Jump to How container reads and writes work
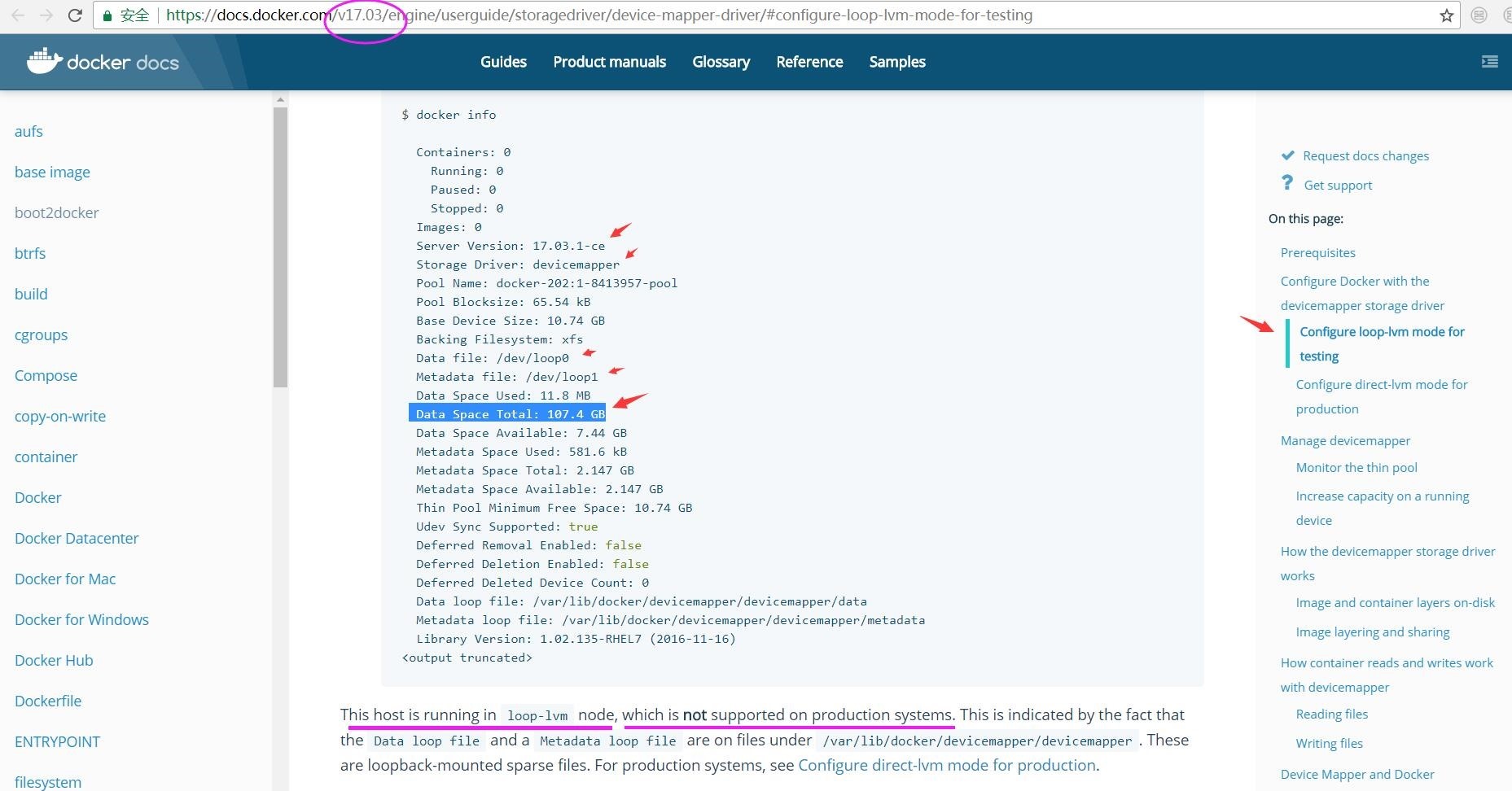Viewport: 1512px width, 791px height. 1387,675
